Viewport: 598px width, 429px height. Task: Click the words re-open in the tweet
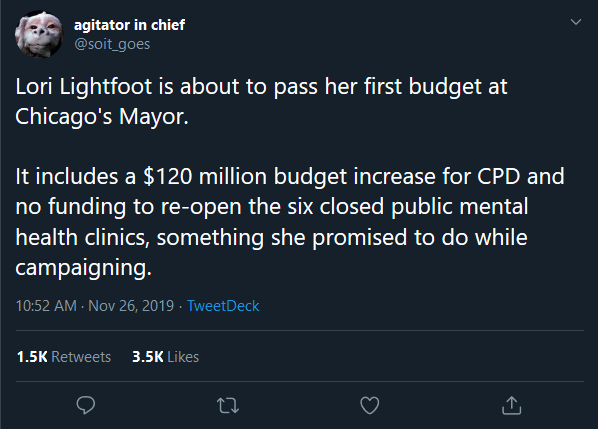201,208
